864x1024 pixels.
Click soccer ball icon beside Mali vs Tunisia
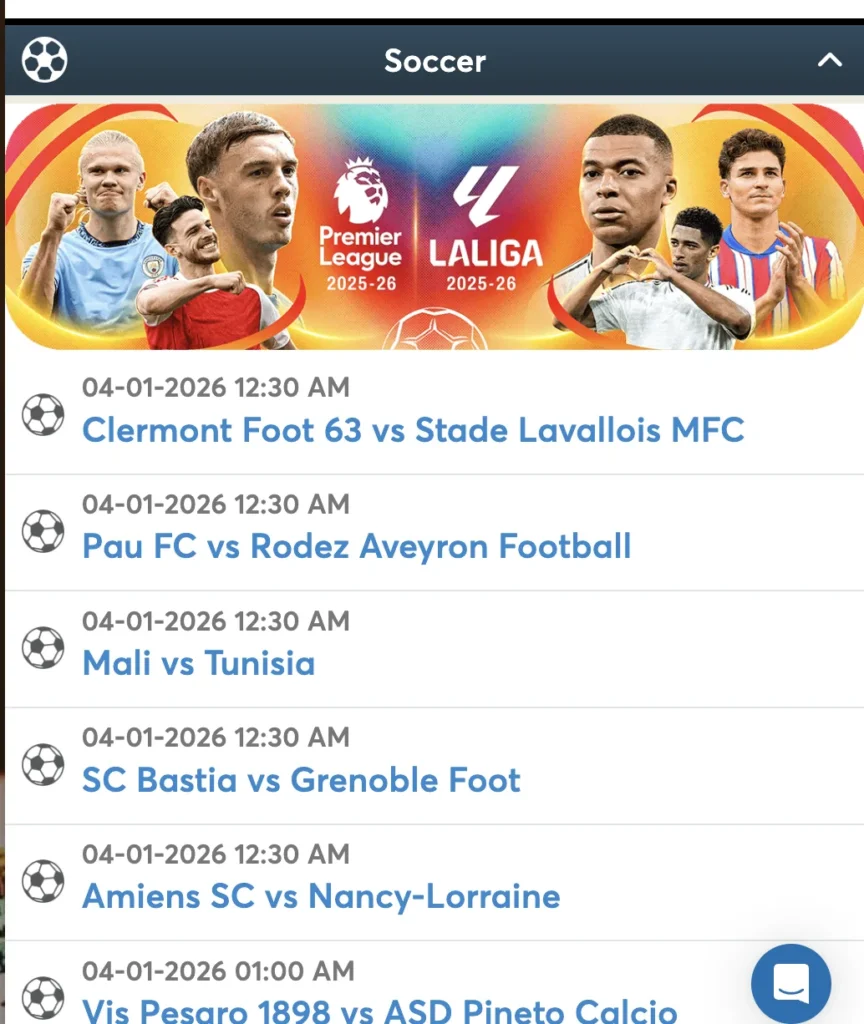43,648
